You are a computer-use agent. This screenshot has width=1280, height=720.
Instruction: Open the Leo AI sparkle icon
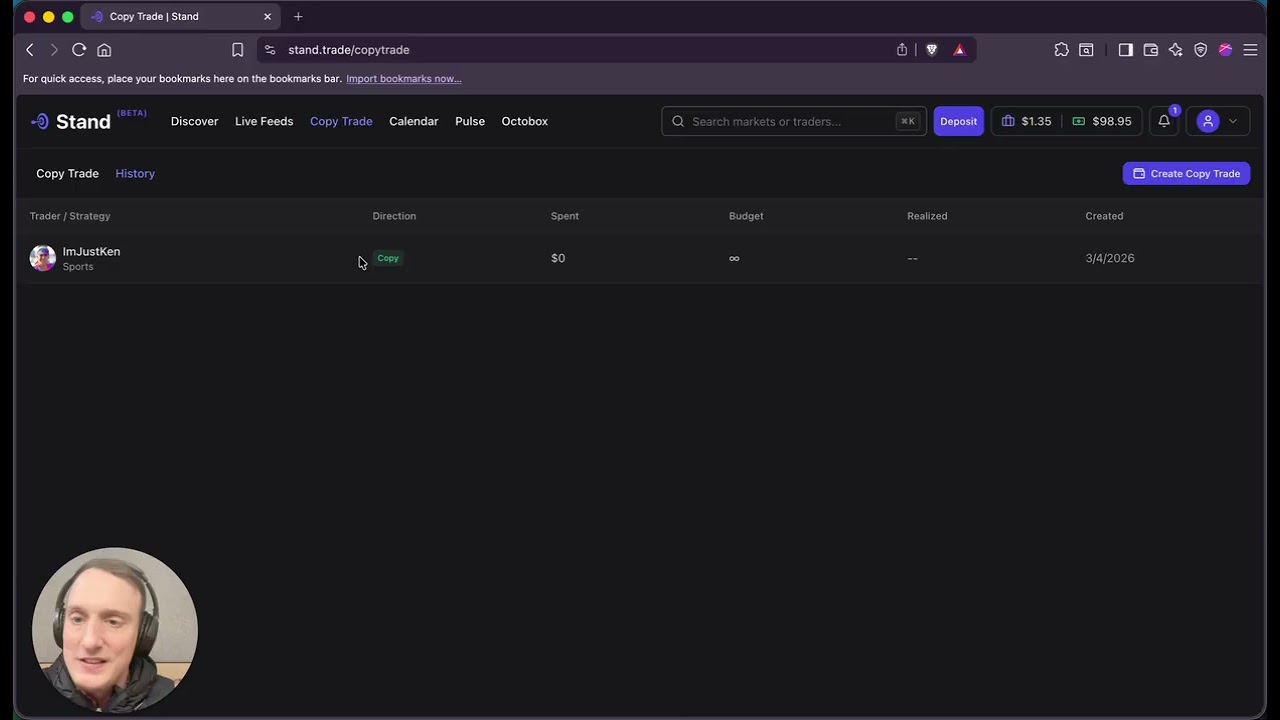coord(1175,50)
